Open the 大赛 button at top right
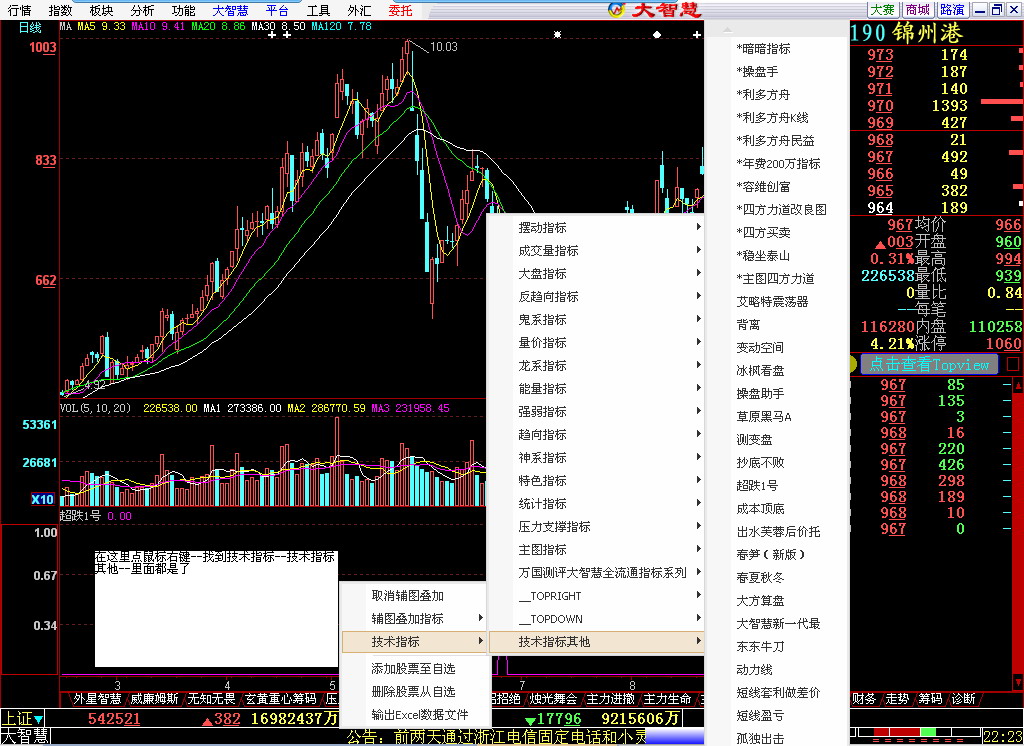Screen dimensions: 1024x746 (883, 10)
